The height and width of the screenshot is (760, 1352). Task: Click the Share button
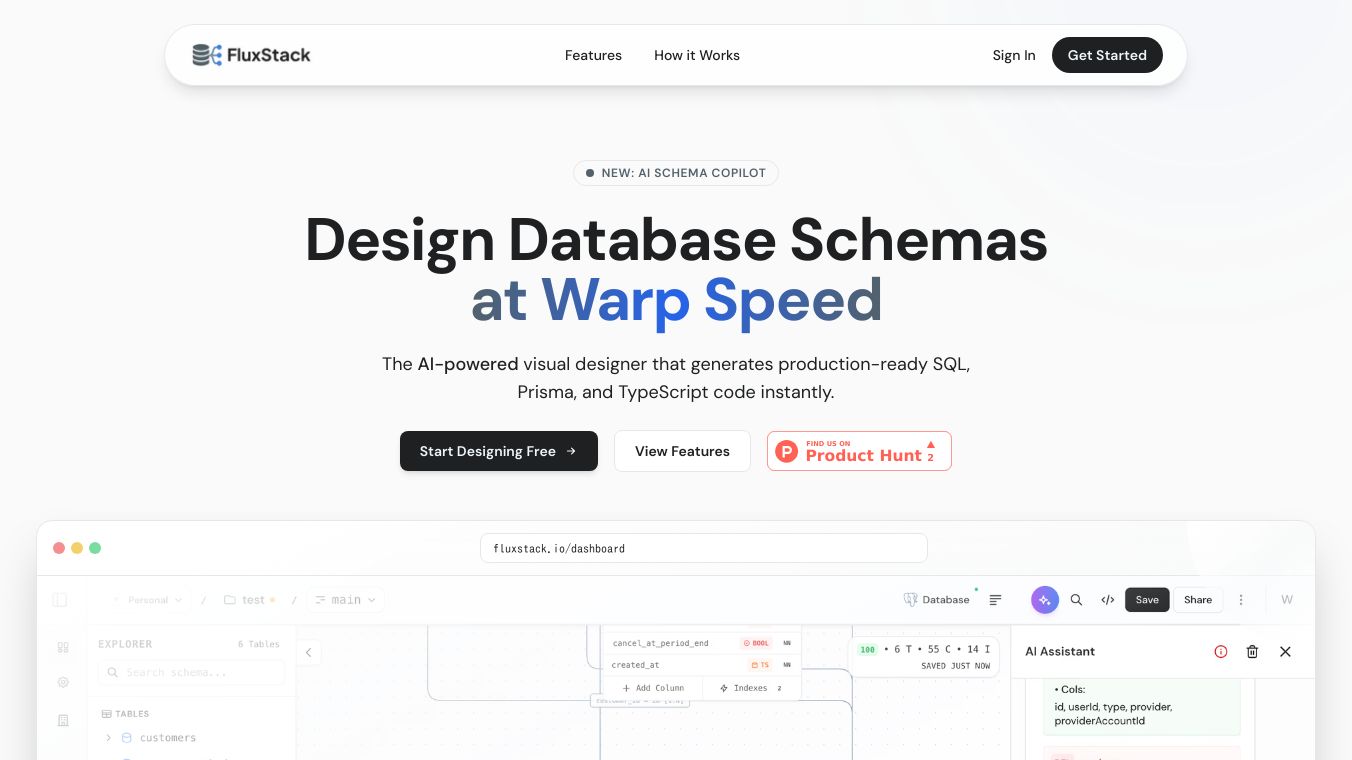coord(1198,600)
